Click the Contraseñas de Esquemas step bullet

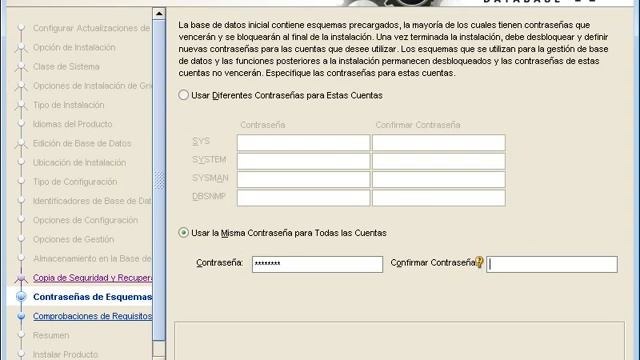pyautogui.click(x=21, y=297)
